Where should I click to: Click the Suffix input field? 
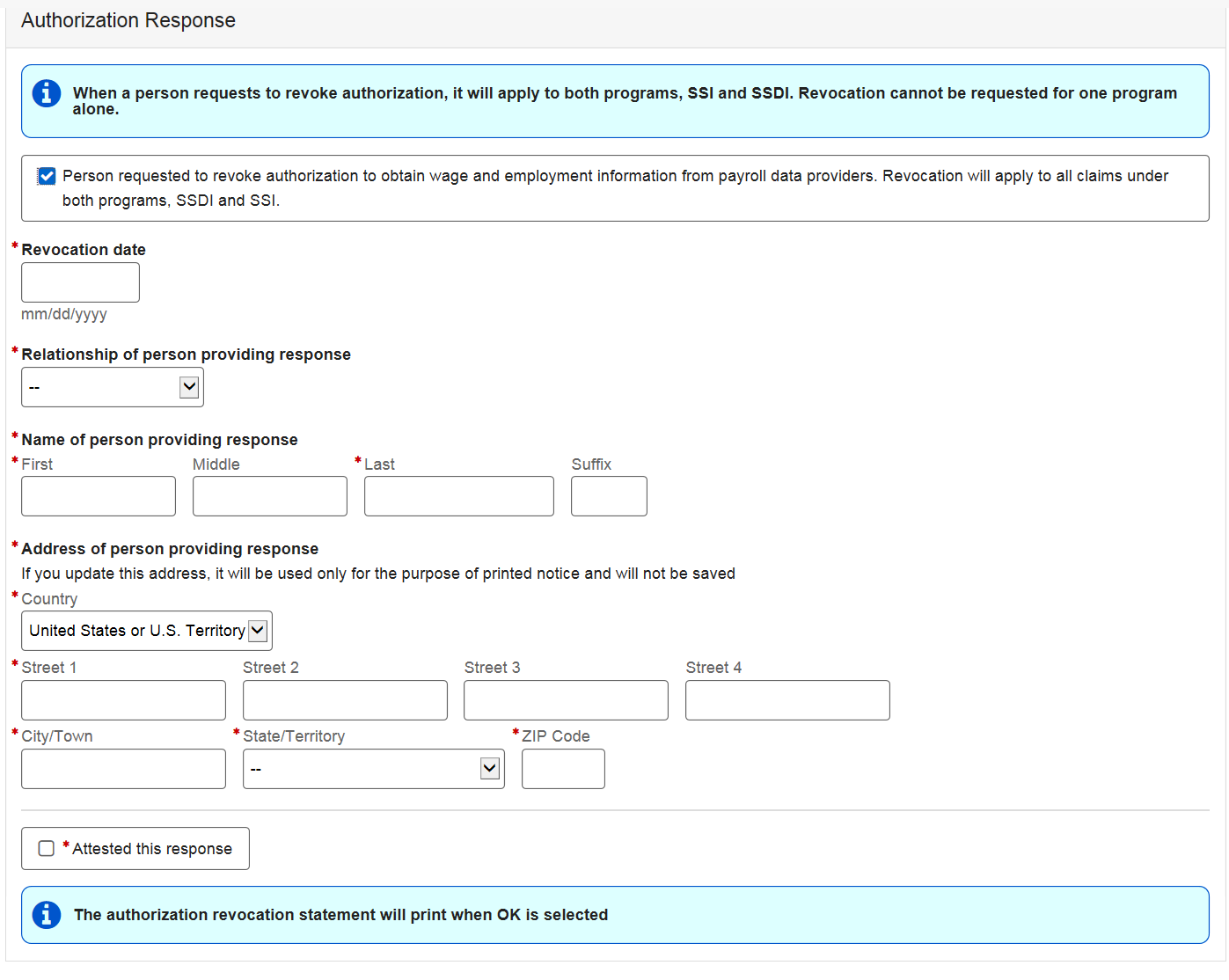(x=609, y=496)
